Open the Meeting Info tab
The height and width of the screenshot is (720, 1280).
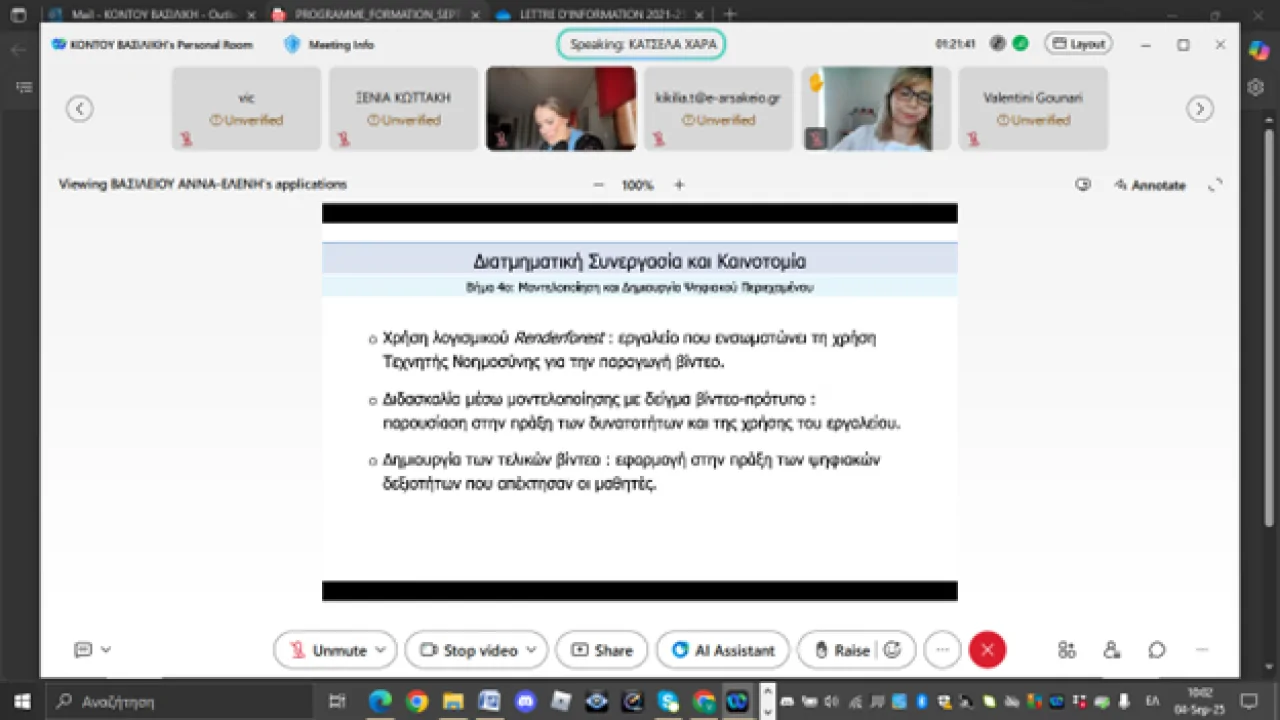click(329, 45)
